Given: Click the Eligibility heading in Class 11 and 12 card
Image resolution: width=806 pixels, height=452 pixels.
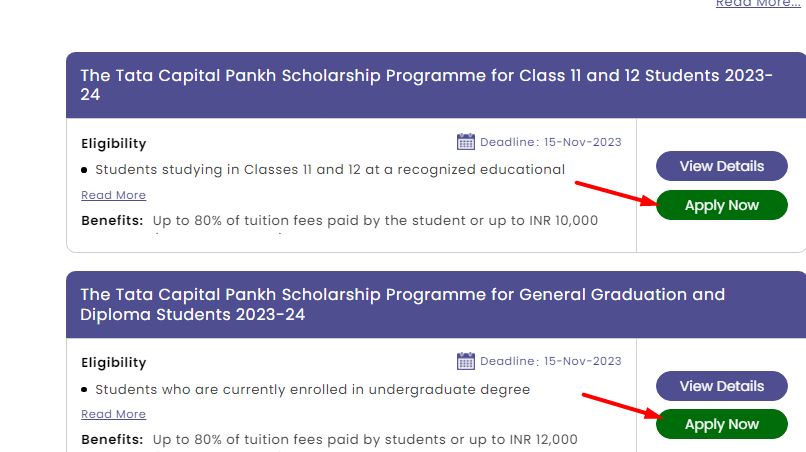Looking at the screenshot, I should tap(114, 143).
